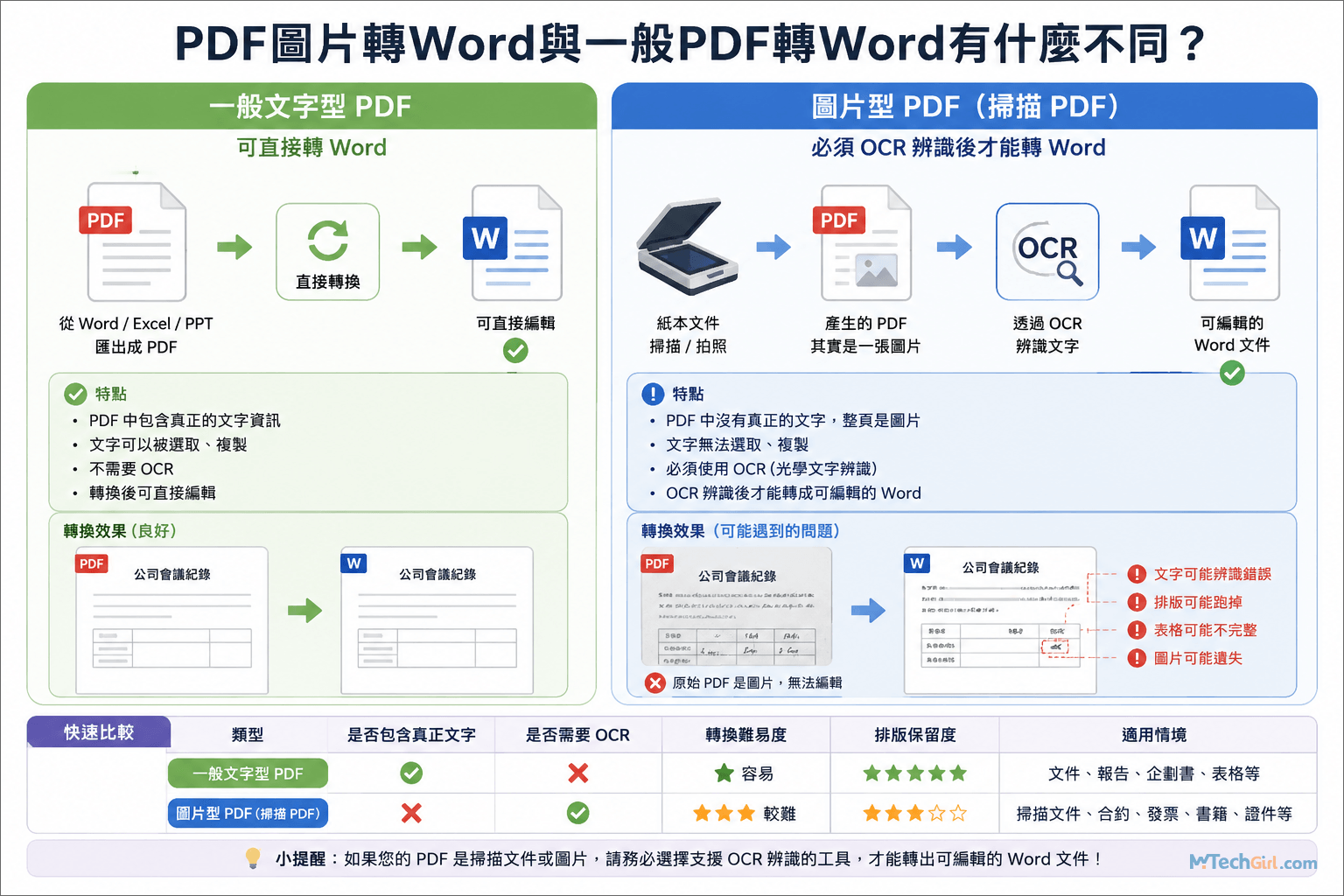This screenshot has width=1344, height=896.
Task: Click the left-panel PDF 公司會議紀錄 thumbnail
Action: (x=171, y=620)
